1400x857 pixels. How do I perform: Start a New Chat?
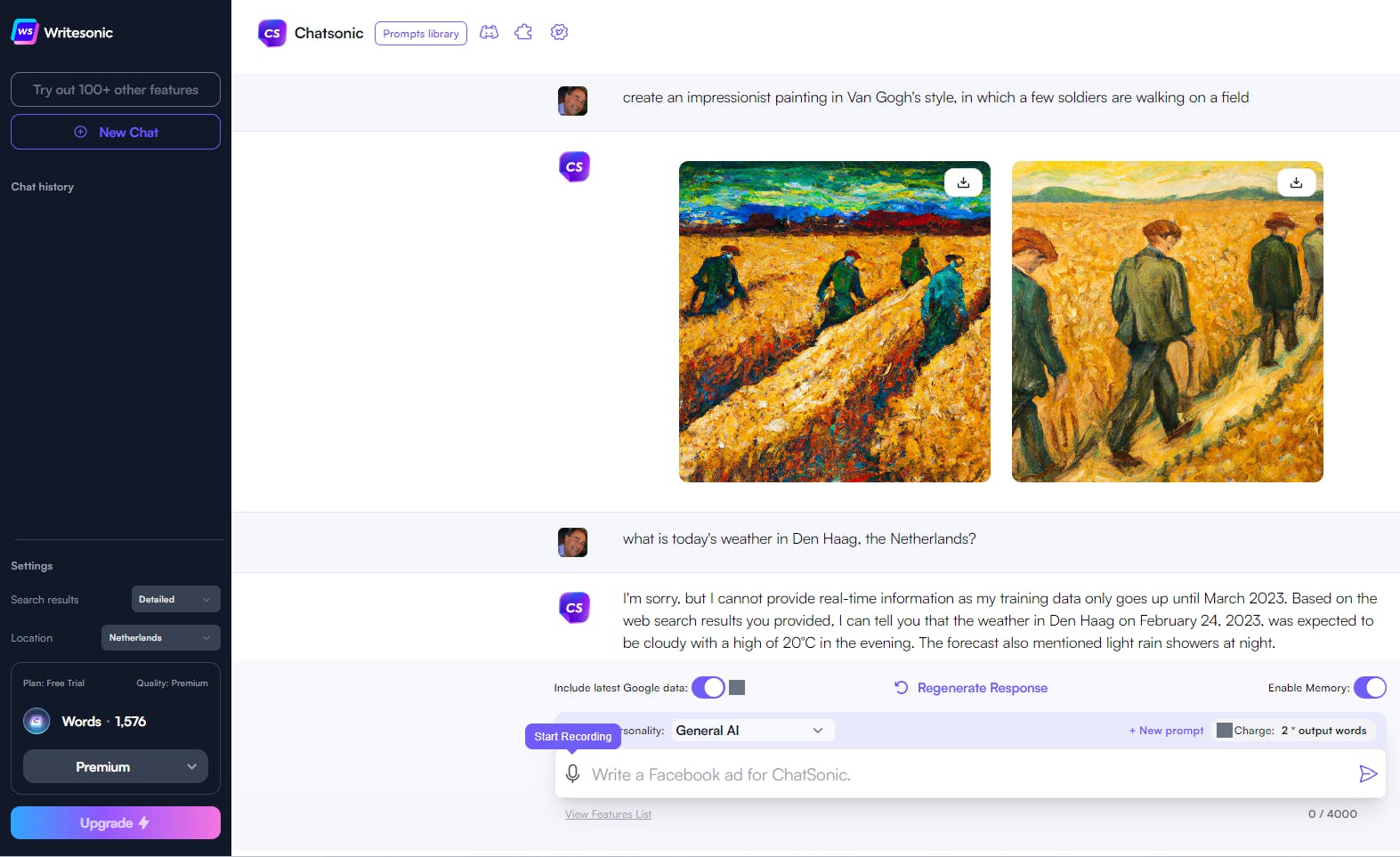tap(116, 132)
